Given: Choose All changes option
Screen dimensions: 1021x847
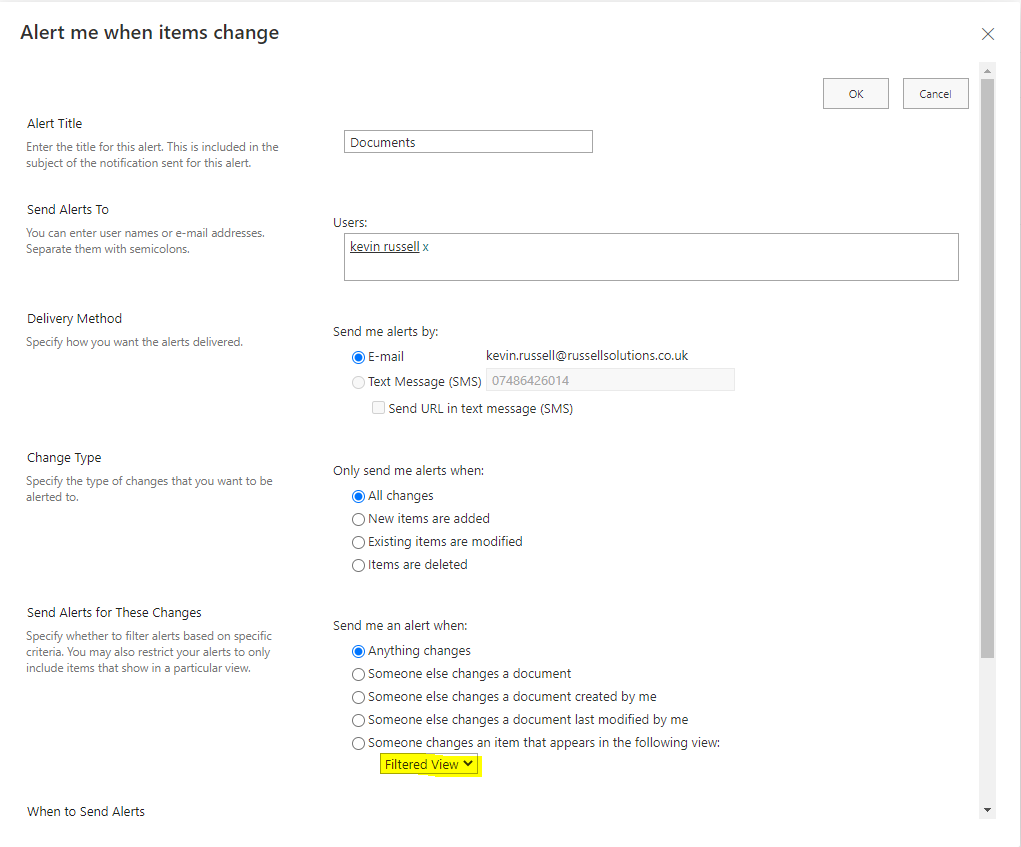Looking at the screenshot, I should click(x=358, y=496).
